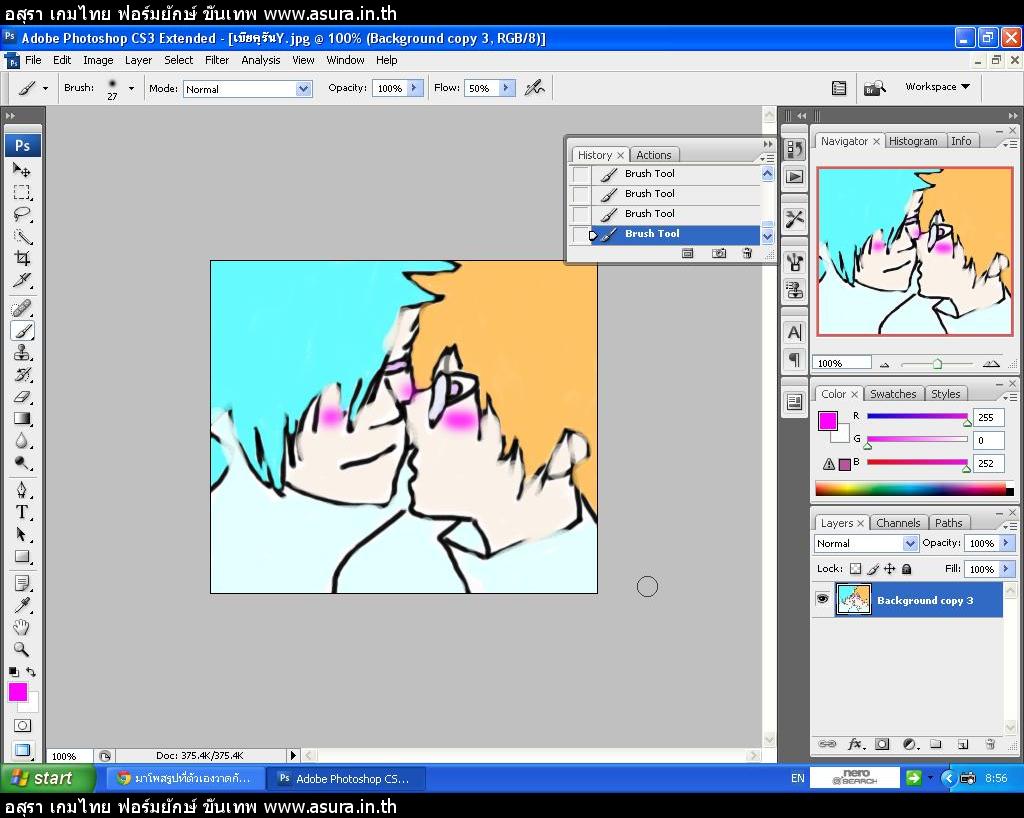Open the Workspace dropdown
Image resolution: width=1024 pixels, height=818 pixels.
pos(938,86)
